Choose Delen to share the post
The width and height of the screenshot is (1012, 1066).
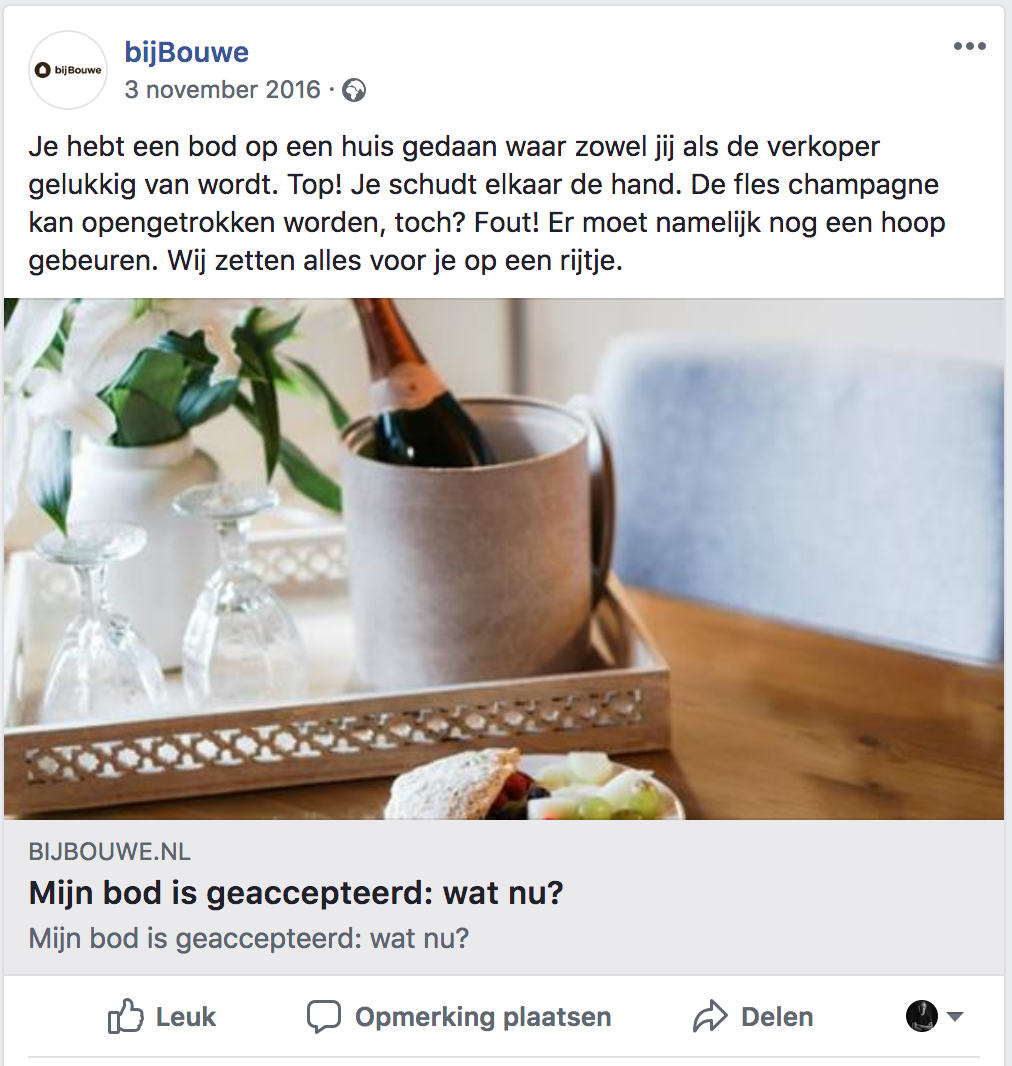coord(777,1017)
